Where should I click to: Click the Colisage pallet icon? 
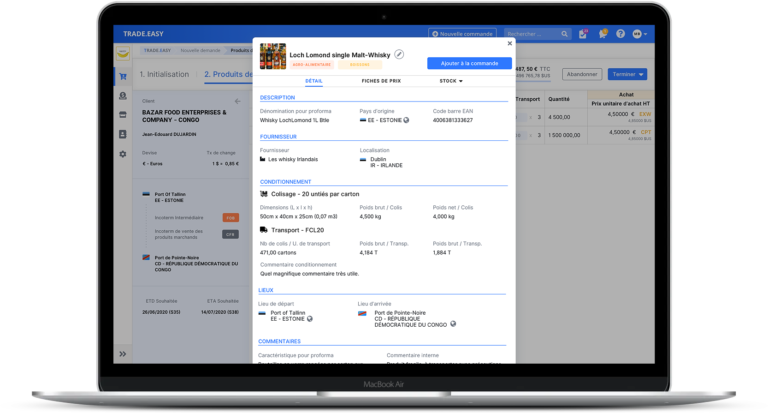(x=264, y=194)
